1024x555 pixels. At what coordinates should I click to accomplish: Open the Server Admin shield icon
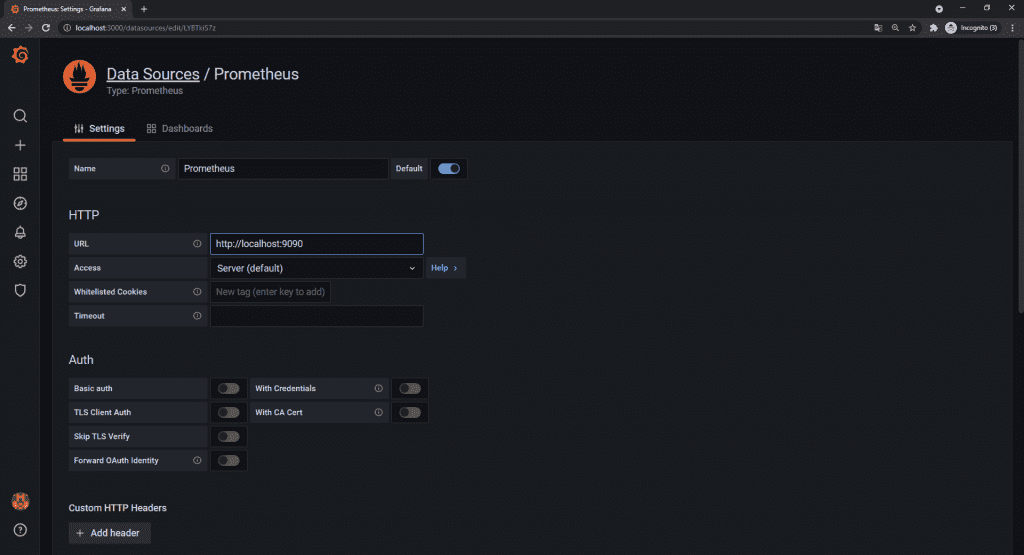click(x=20, y=290)
